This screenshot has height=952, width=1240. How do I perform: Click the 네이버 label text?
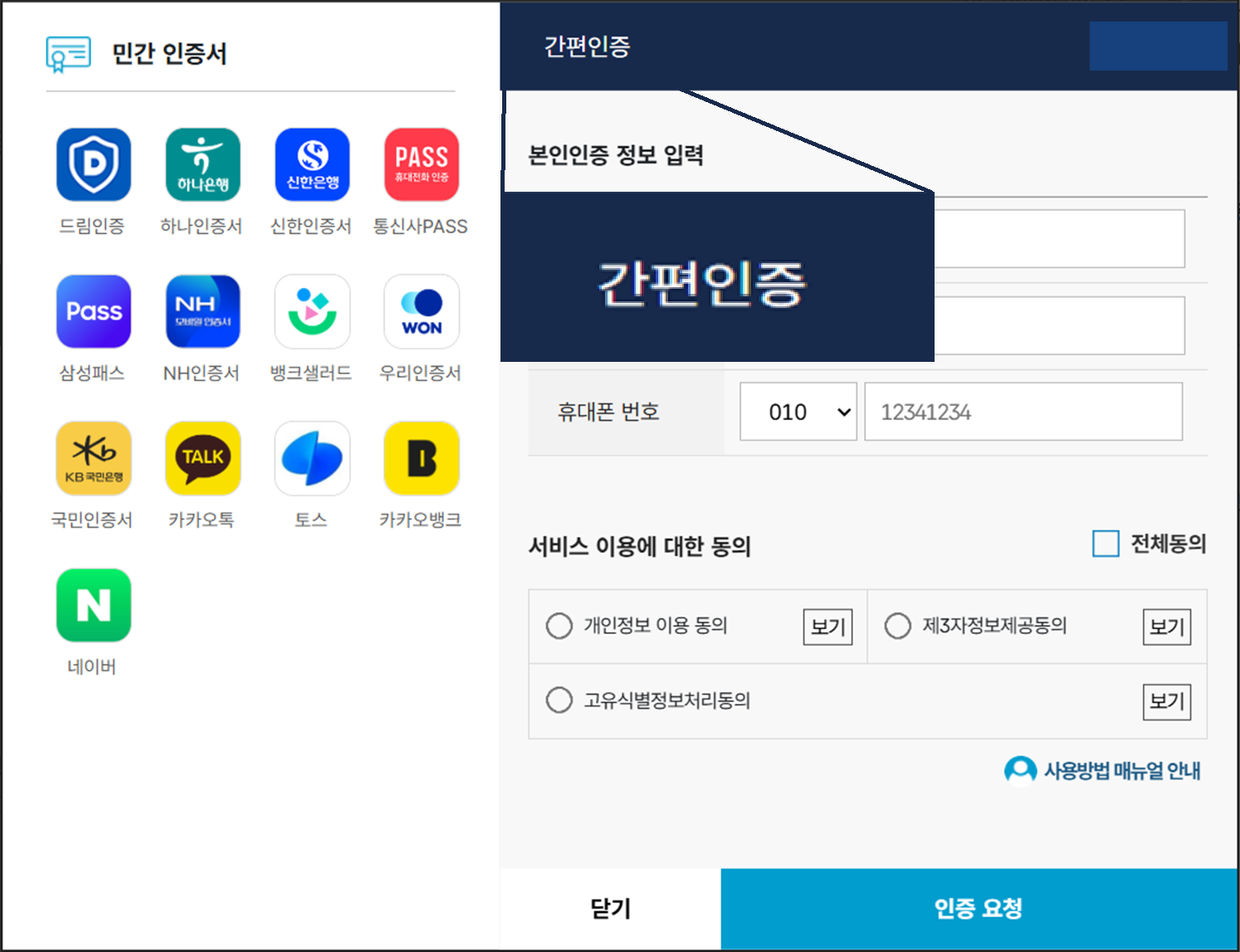click(x=92, y=667)
